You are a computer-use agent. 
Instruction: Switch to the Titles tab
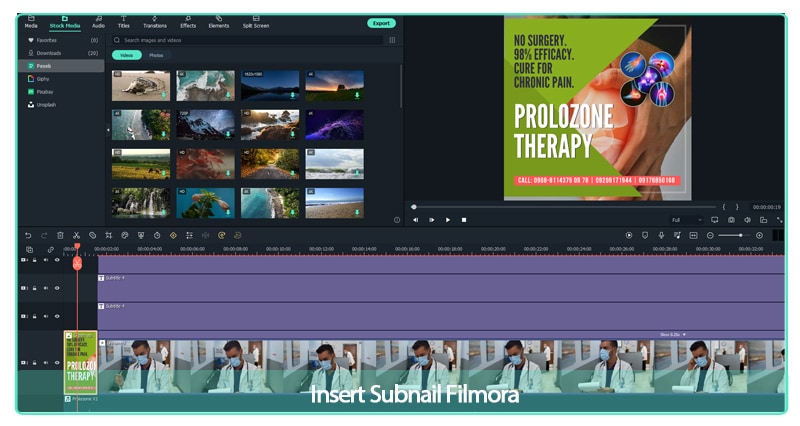click(x=123, y=21)
